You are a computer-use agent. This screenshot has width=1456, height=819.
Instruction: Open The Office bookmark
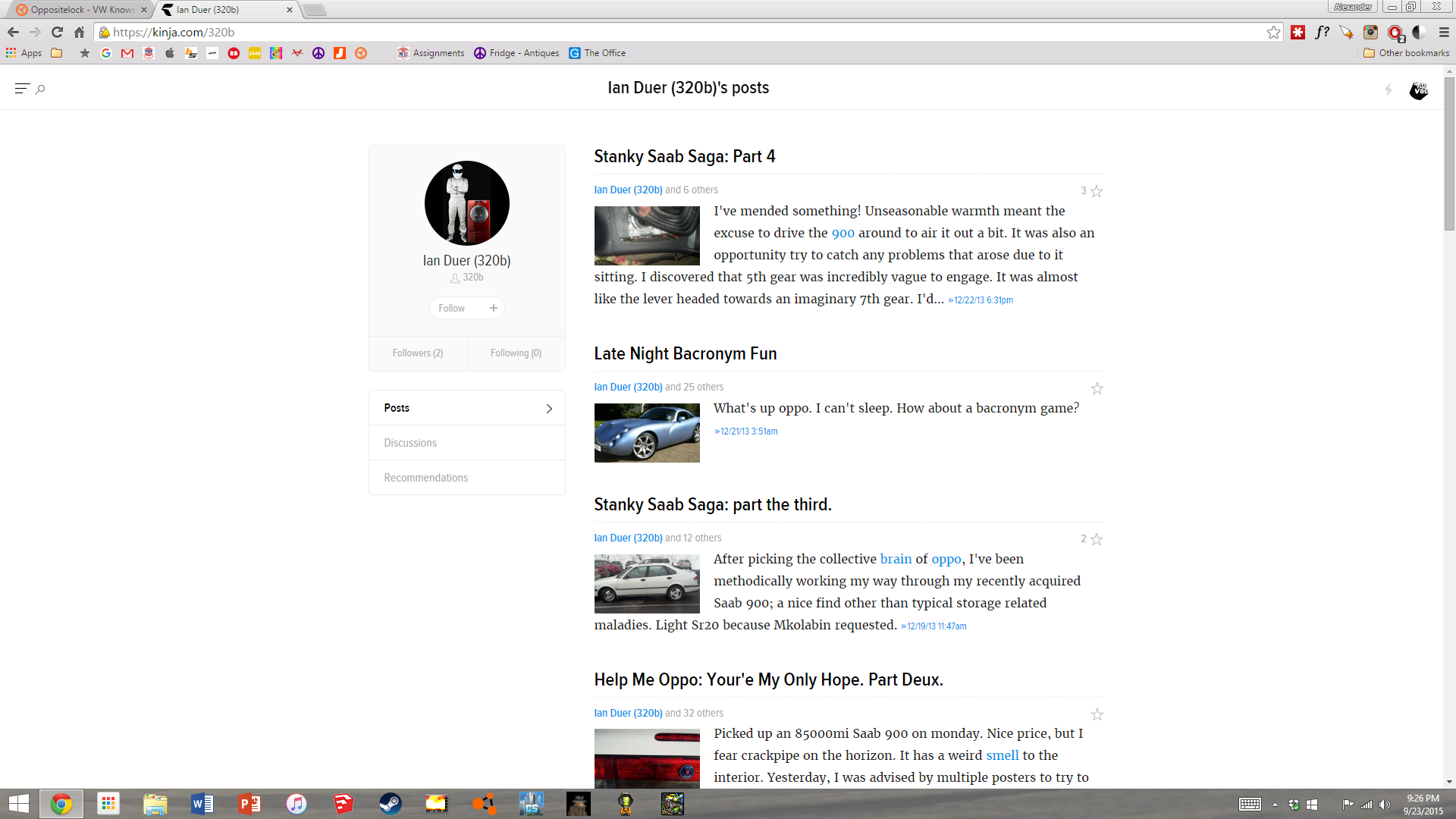tap(598, 53)
